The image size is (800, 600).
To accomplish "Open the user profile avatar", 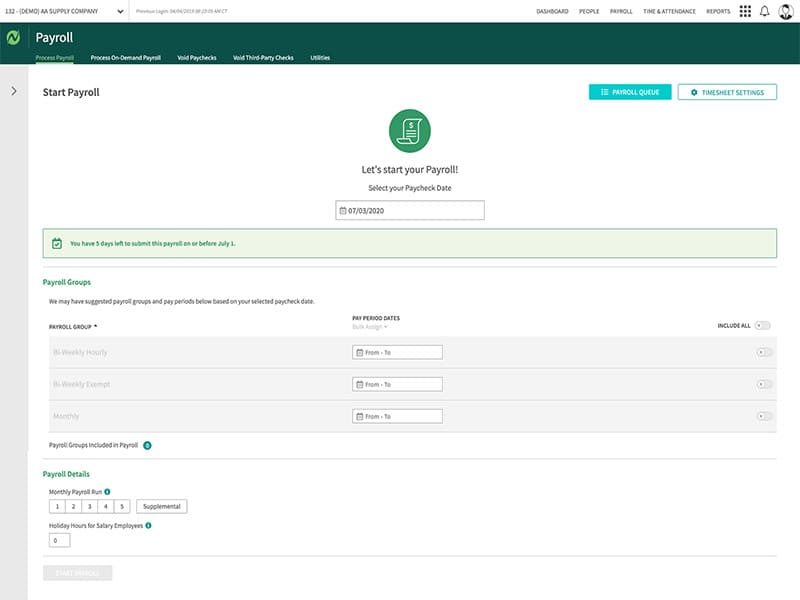I will tap(786, 11).
